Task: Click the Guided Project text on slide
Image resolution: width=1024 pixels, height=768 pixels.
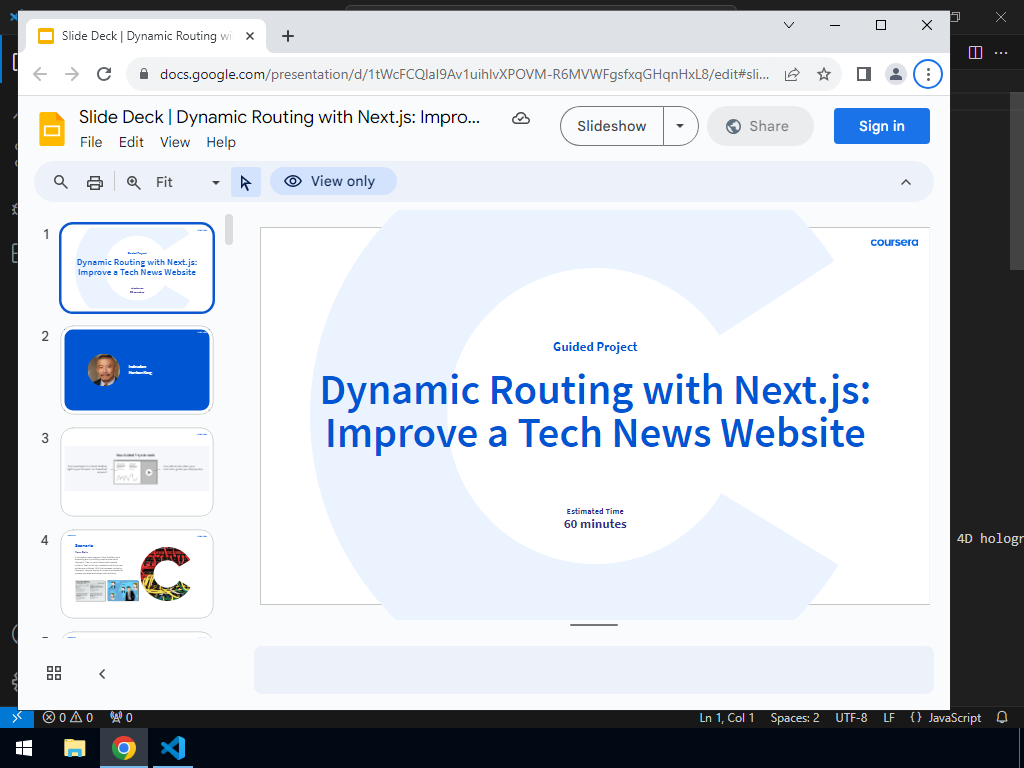Action: click(595, 347)
